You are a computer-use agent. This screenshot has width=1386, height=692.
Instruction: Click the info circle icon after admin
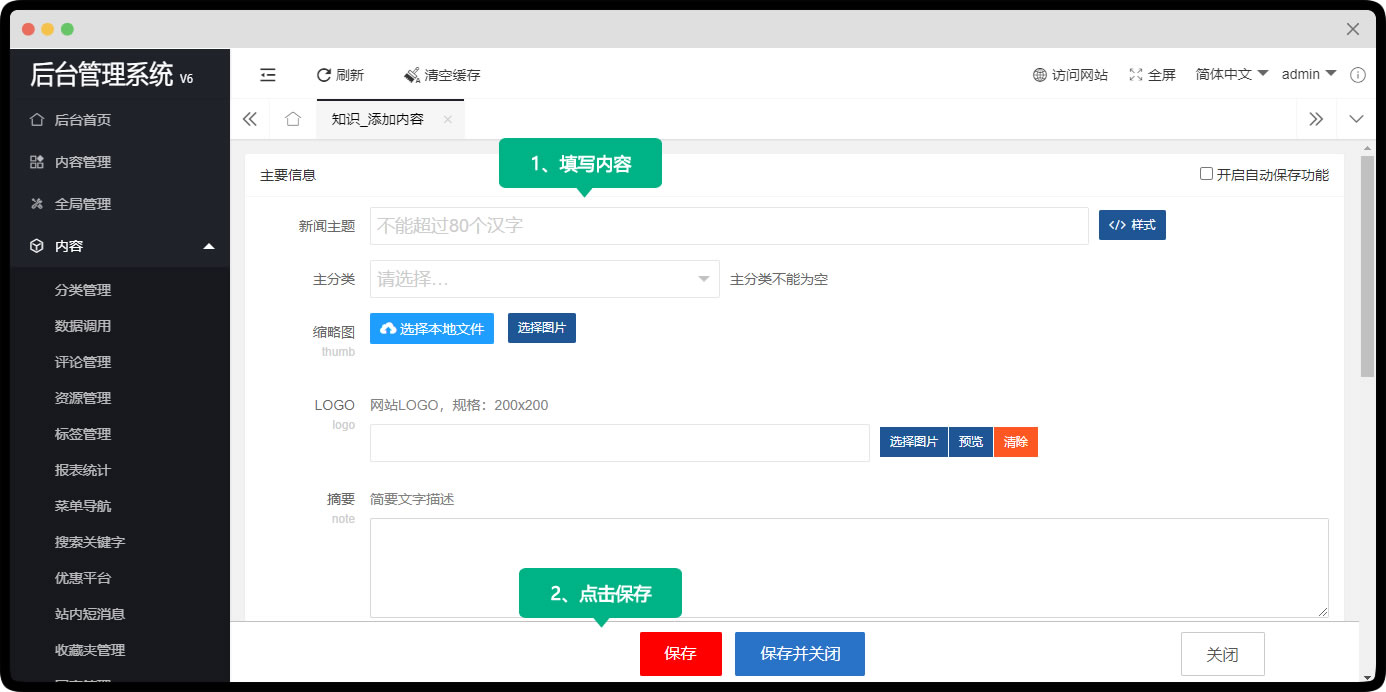click(1358, 75)
